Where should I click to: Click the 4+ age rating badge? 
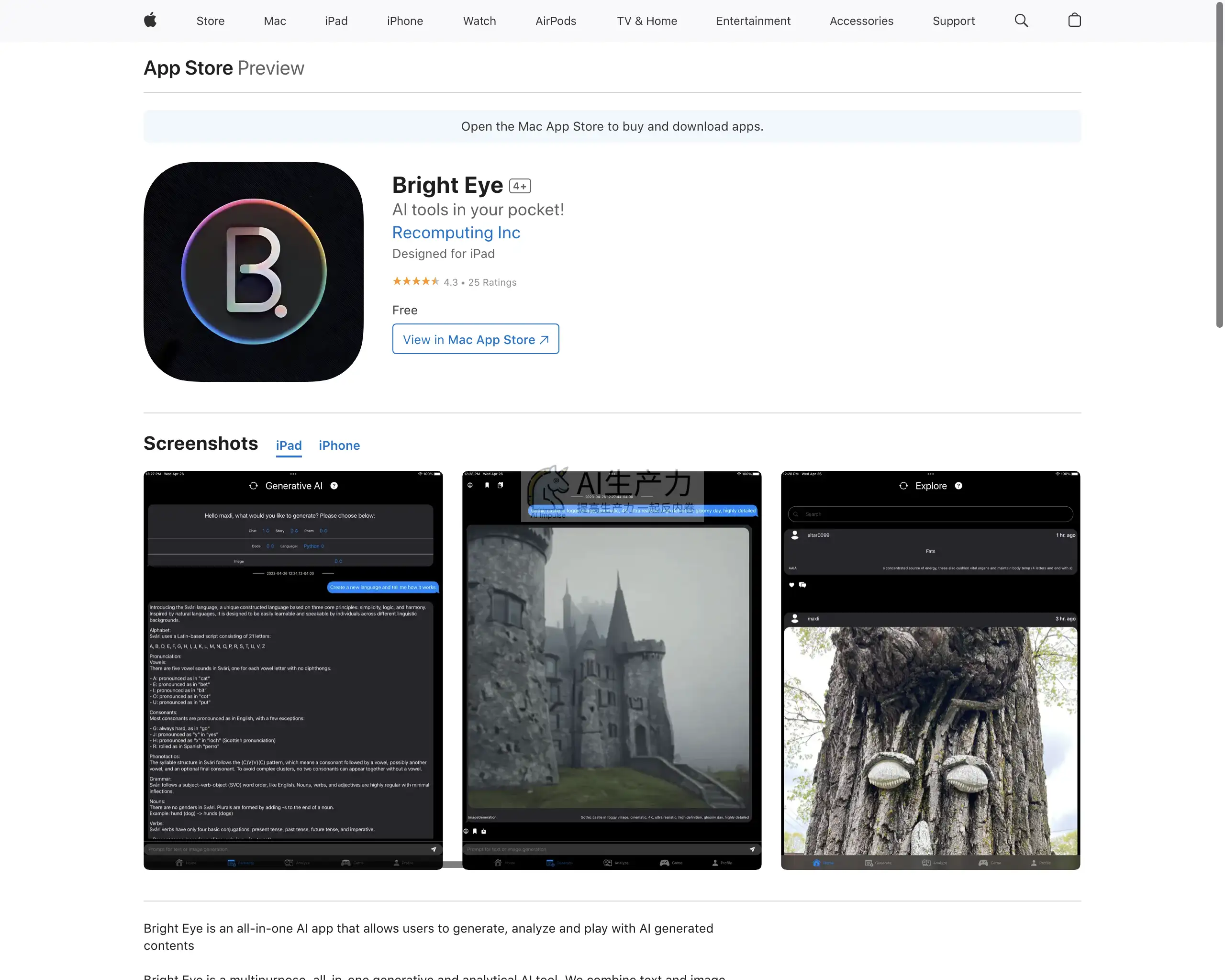pyautogui.click(x=520, y=186)
